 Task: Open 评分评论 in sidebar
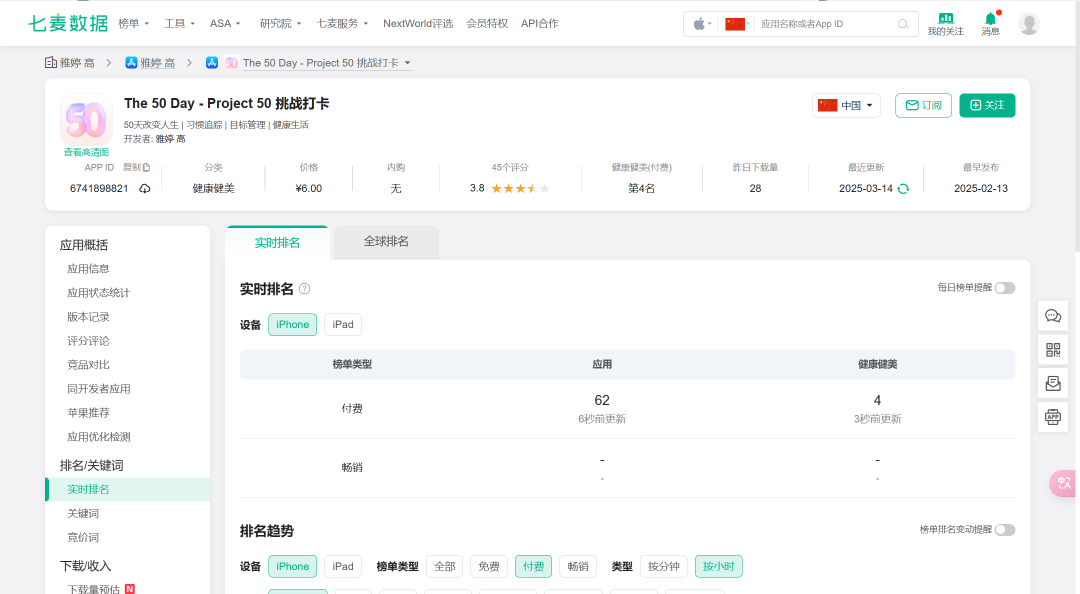click(x=88, y=341)
